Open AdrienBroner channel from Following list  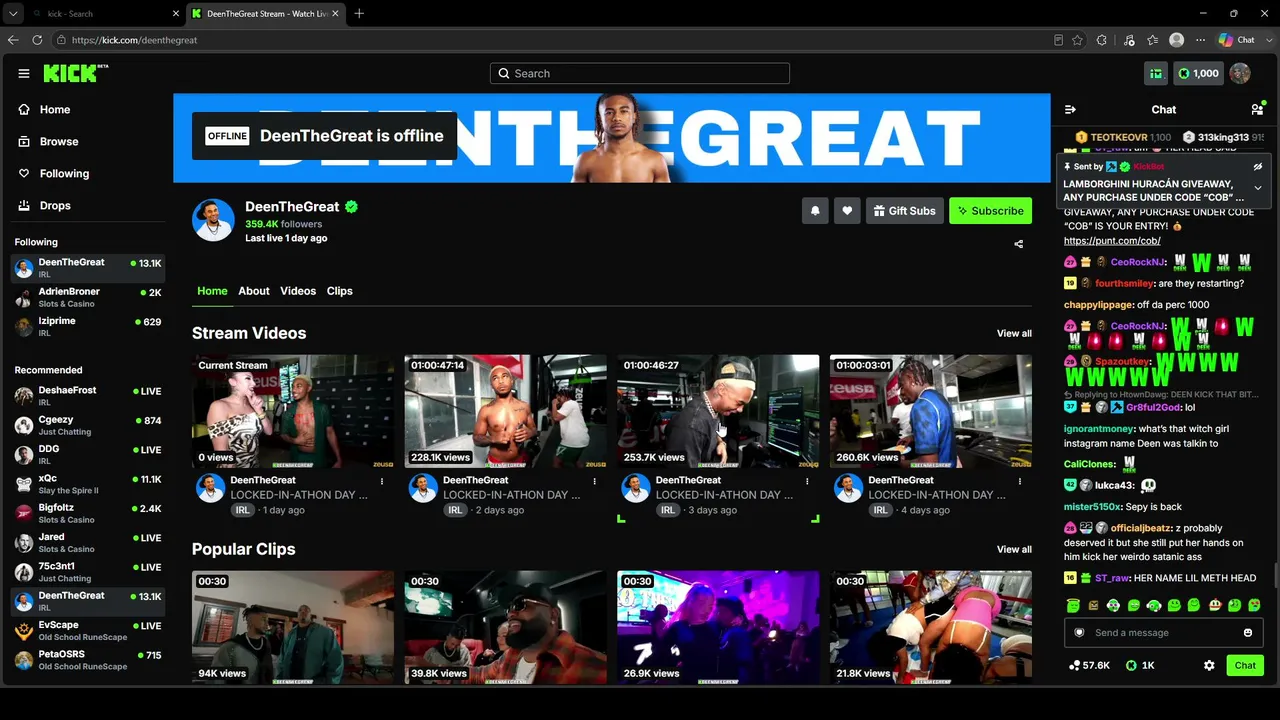(87, 298)
